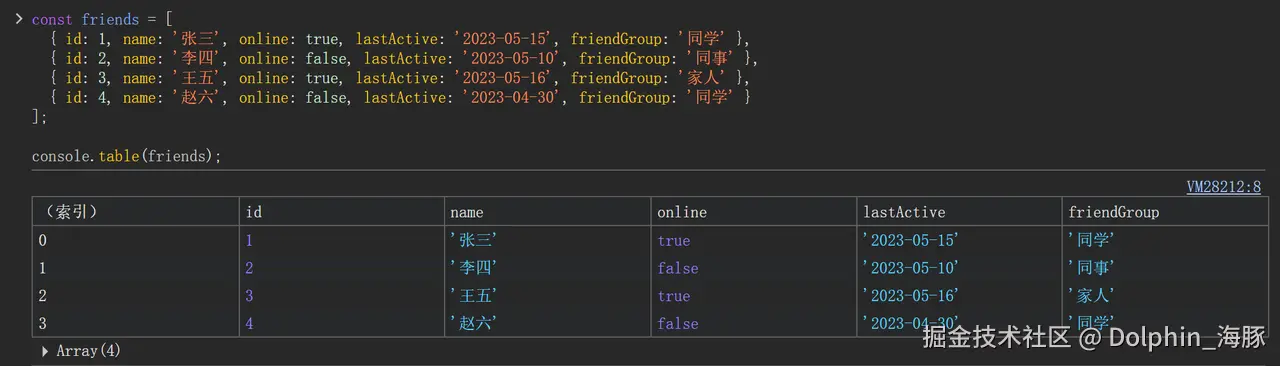1280x366 pixels.
Task: Open the VM28212:8 source link
Action: coord(1224,186)
